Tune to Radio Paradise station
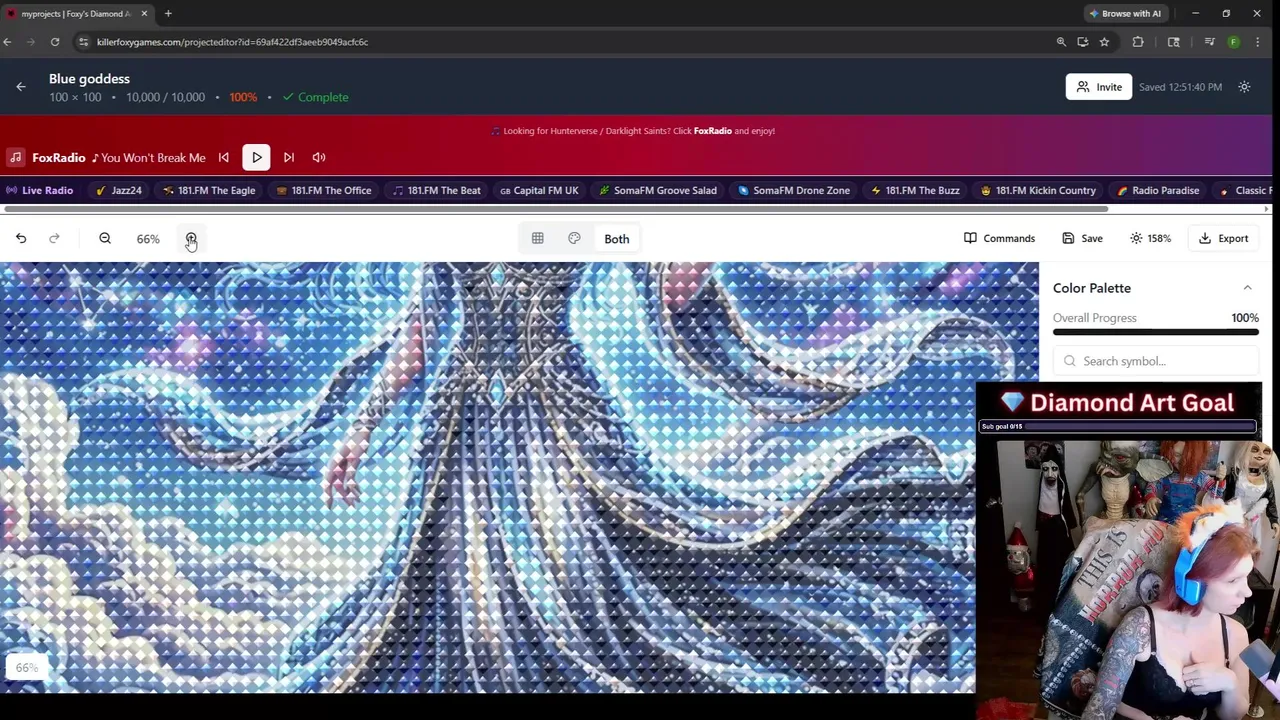The height and width of the screenshot is (720, 1280). point(1158,190)
